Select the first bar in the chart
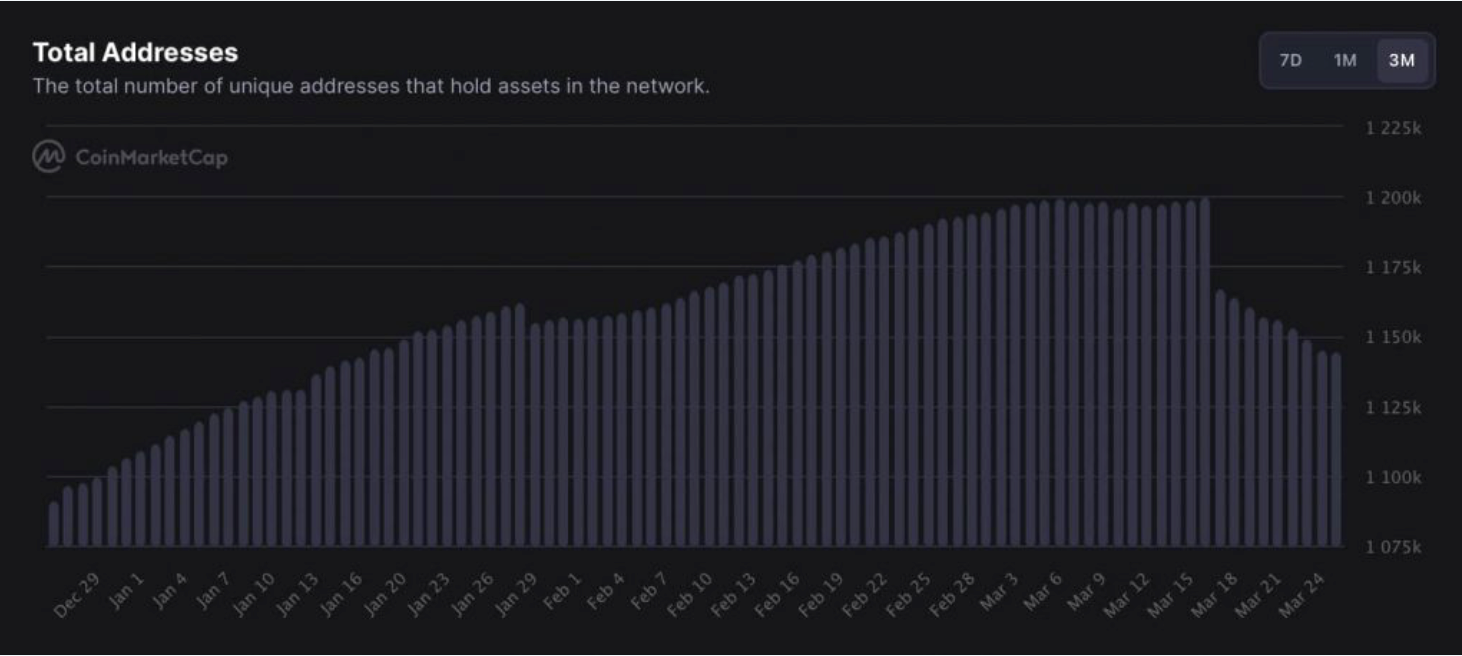 (54, 524)
